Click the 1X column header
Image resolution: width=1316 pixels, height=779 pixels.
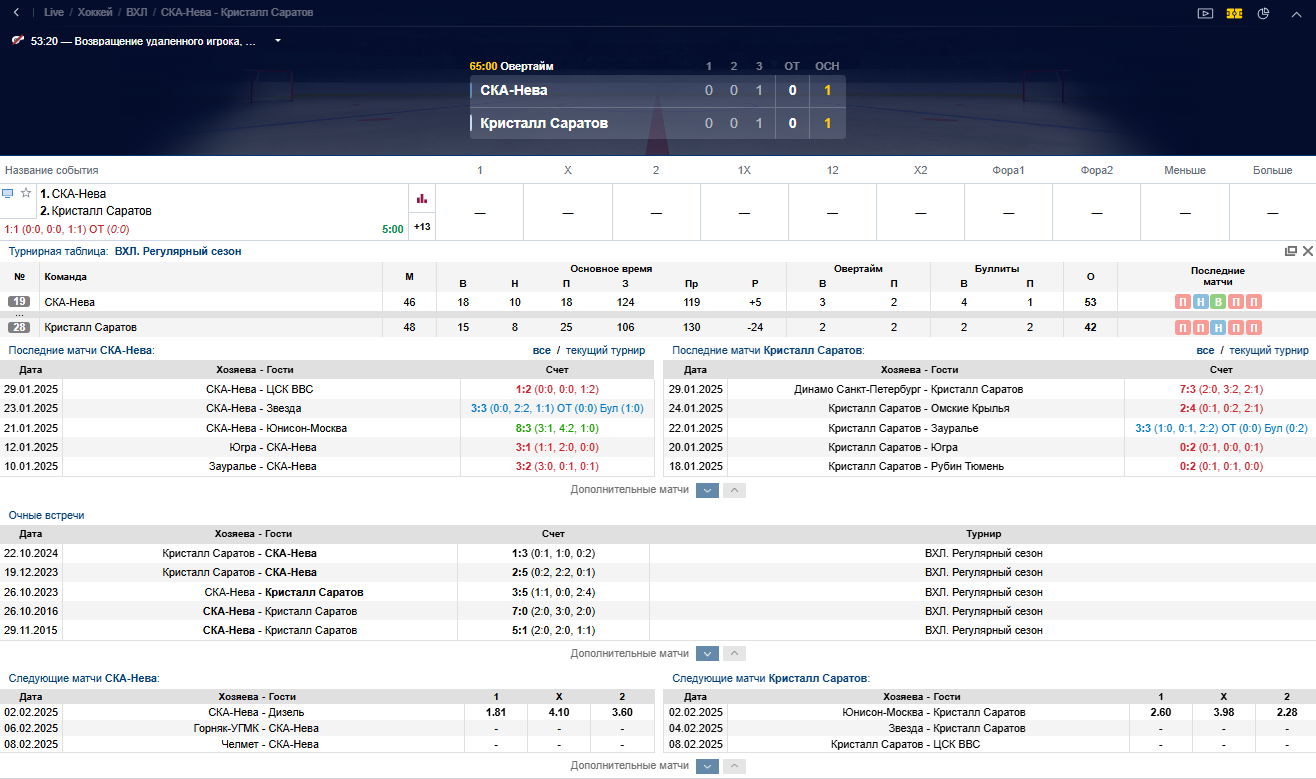(x=744, y=170)
